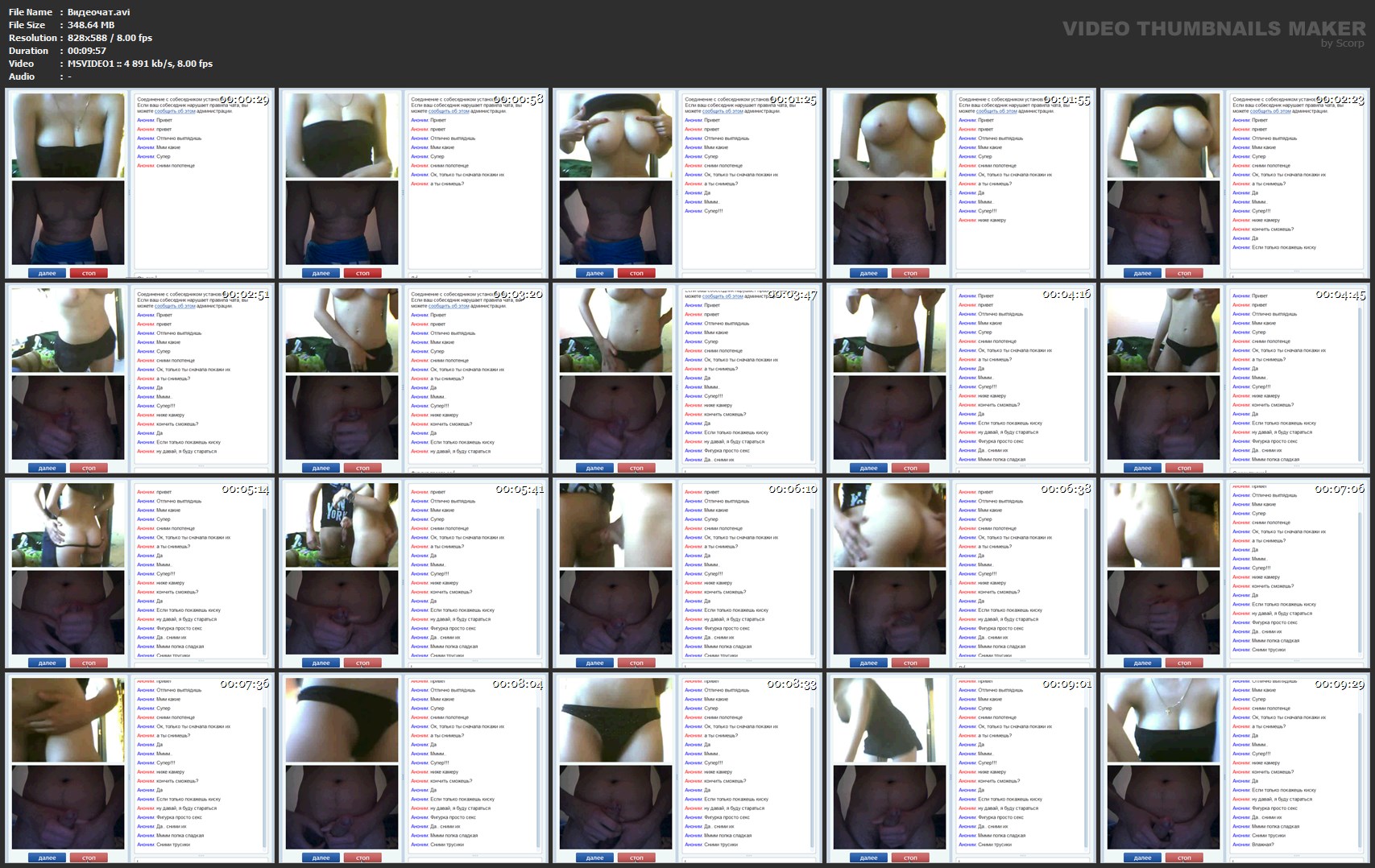Click "далее" button in the 00:01:25 frame
The width and height of the screenshot is (1375, 868).
click(x=595, y=273)
